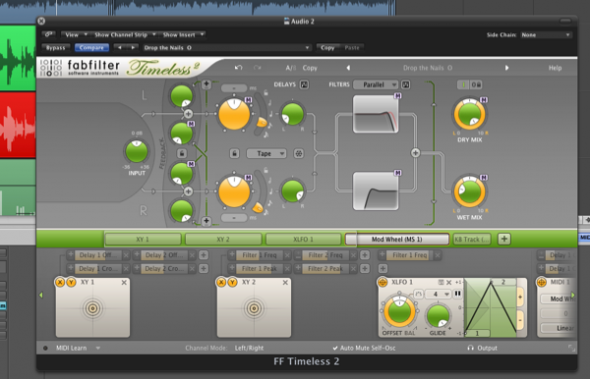This screenshot has height=379, width=590.
Task: Remove the XY 2 modulation source
Action: click(285, 282)
